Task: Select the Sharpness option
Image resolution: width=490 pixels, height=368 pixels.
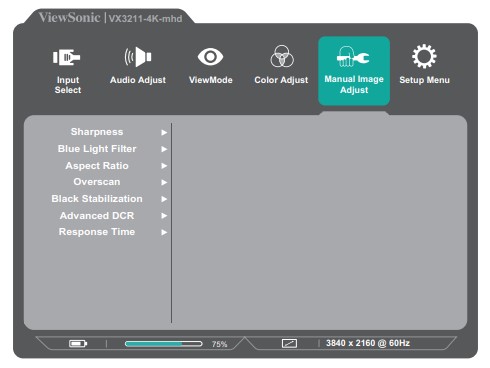Action: tap(97, 132)
